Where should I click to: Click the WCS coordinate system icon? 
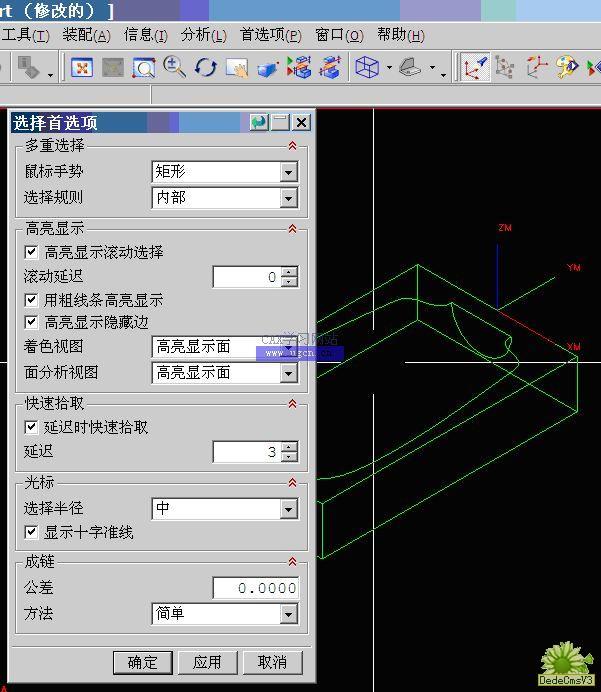click(x=474, y=68)
